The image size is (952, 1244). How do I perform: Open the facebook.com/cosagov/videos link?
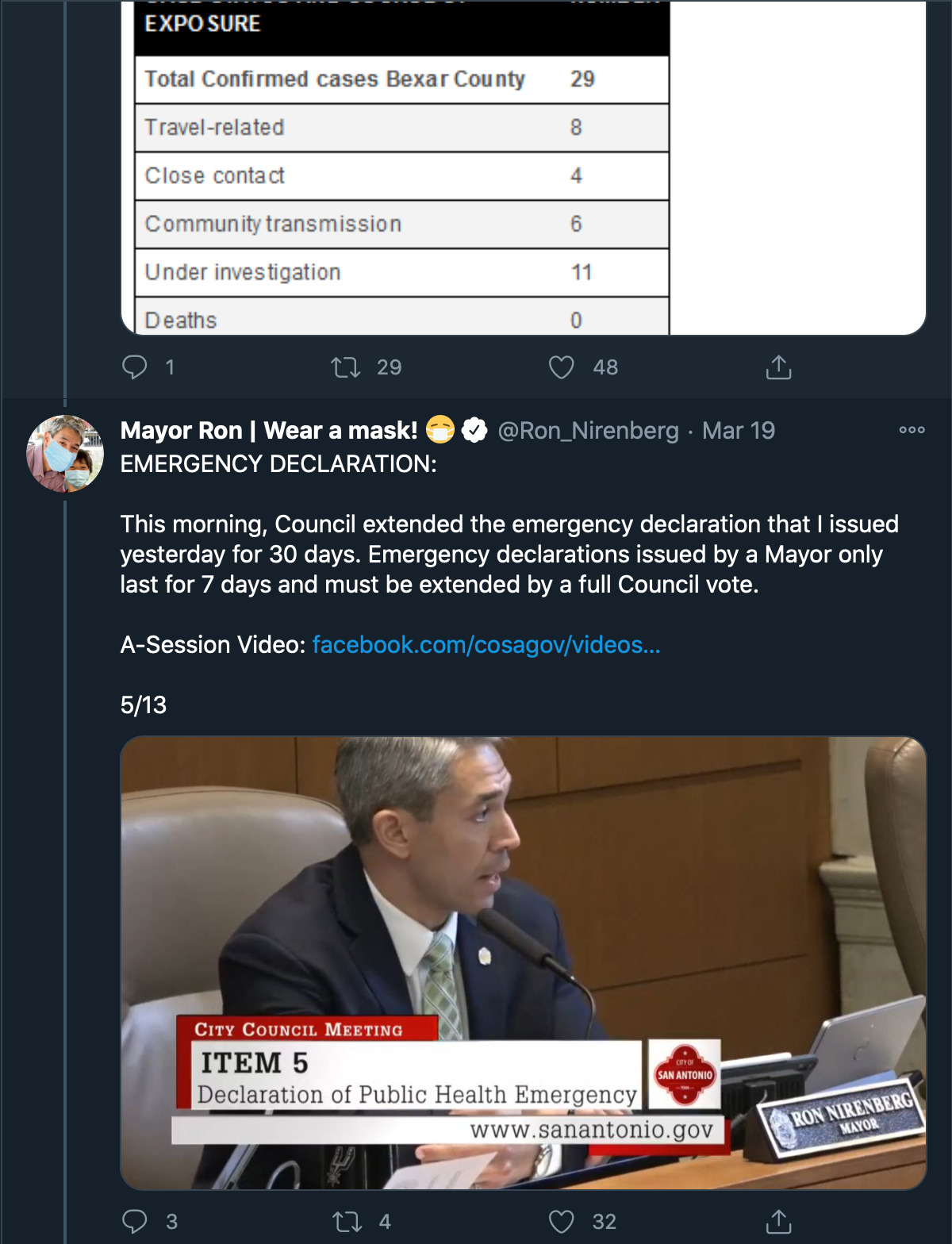(x=486, y=645)
